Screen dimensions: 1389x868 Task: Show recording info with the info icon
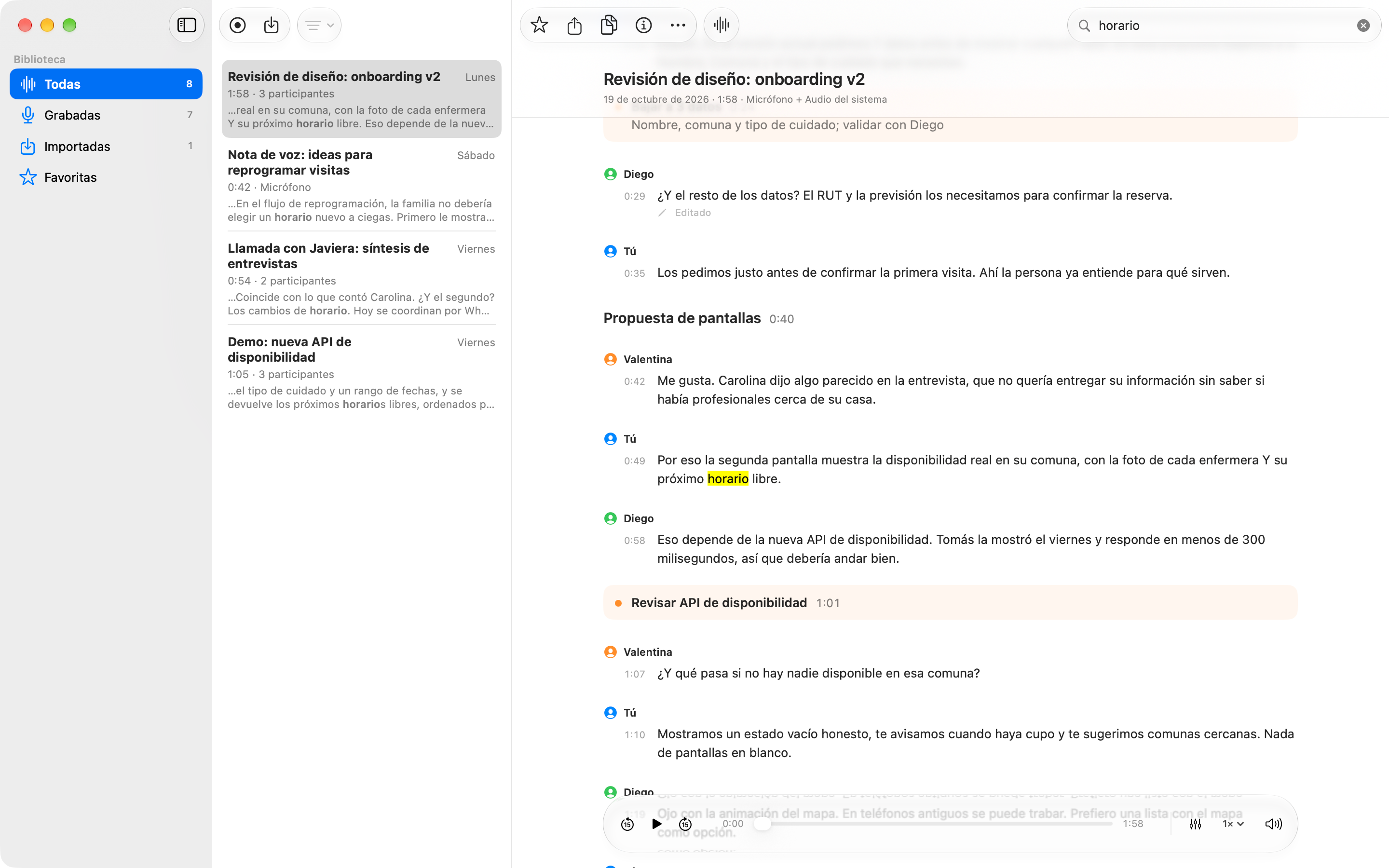643,25
